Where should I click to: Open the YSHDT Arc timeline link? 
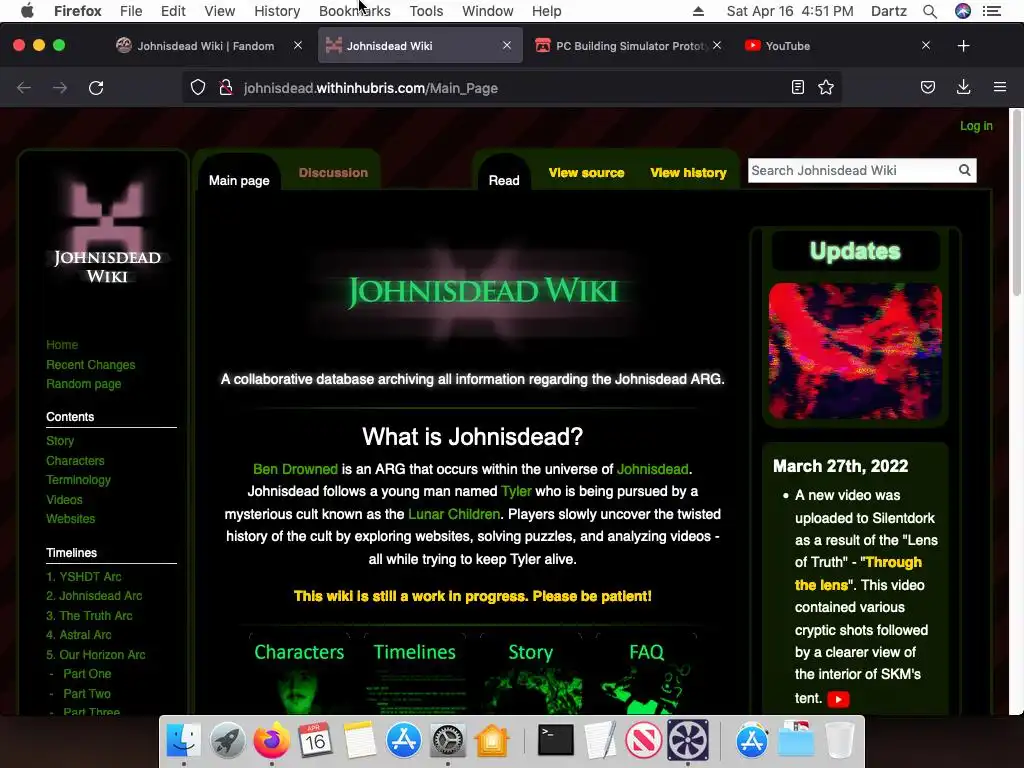click(x=84, y=577)
